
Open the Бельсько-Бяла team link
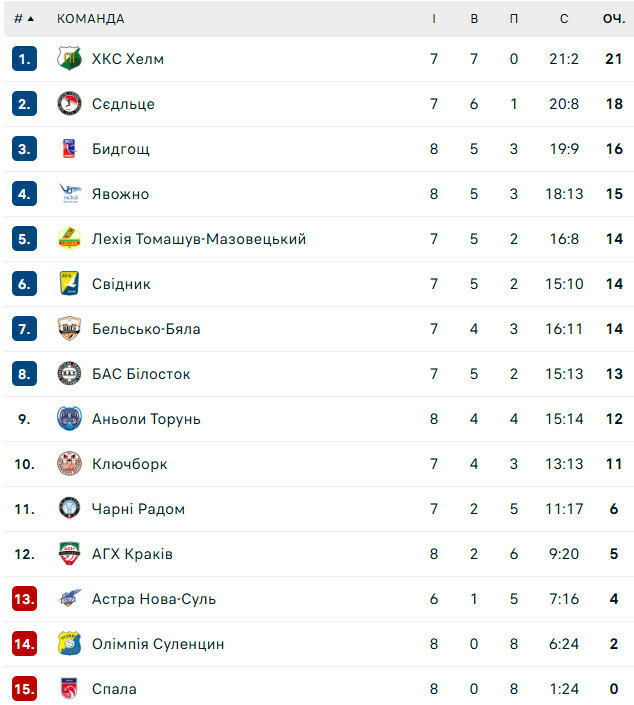click(146, 329)
